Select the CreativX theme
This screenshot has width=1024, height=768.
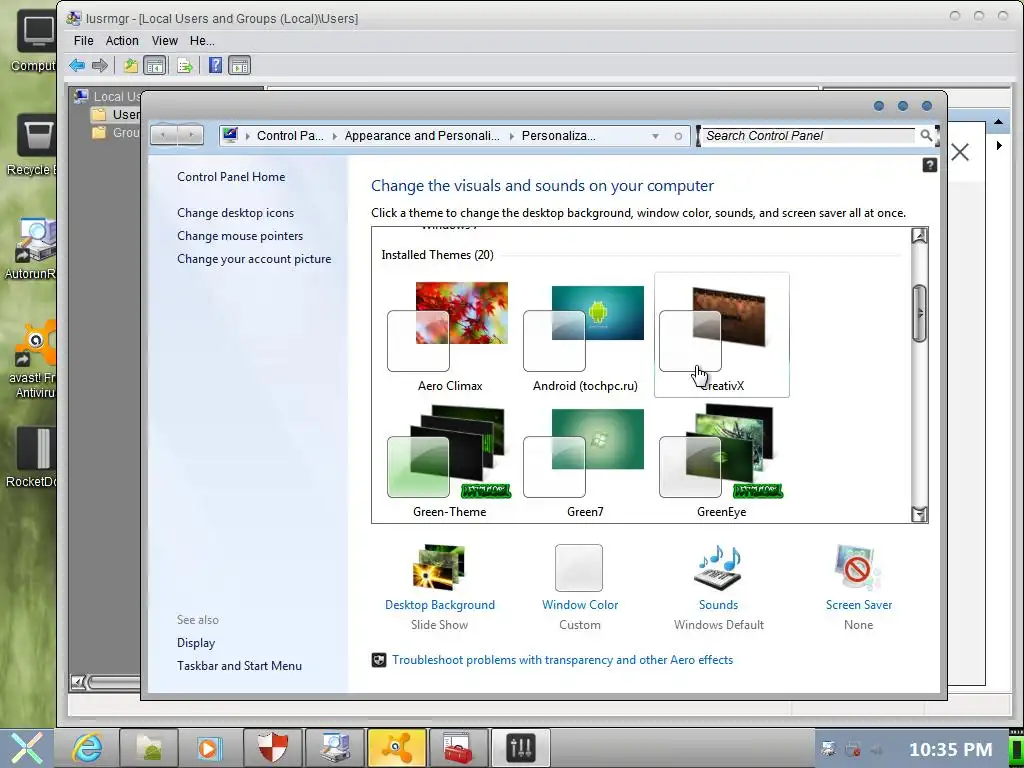722,336
